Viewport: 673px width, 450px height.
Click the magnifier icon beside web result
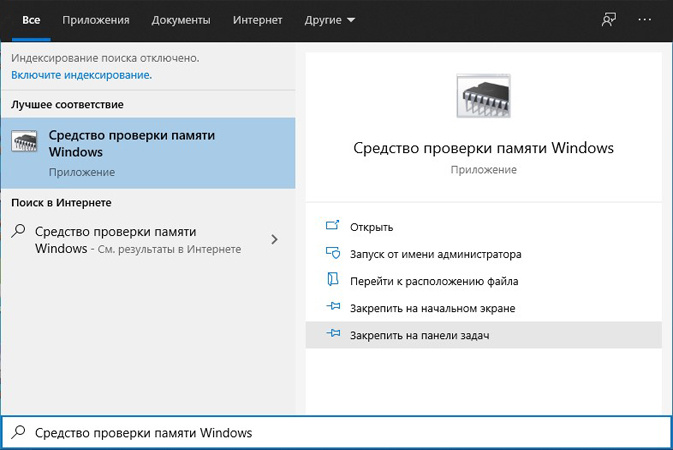(x=18, y=231)
